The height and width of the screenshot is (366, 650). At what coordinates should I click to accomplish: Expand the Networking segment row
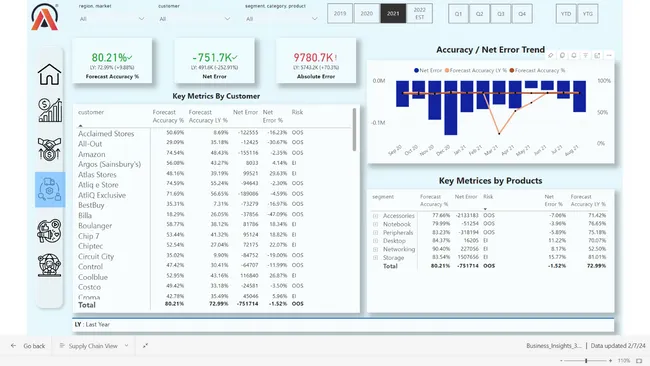[375, 250]
